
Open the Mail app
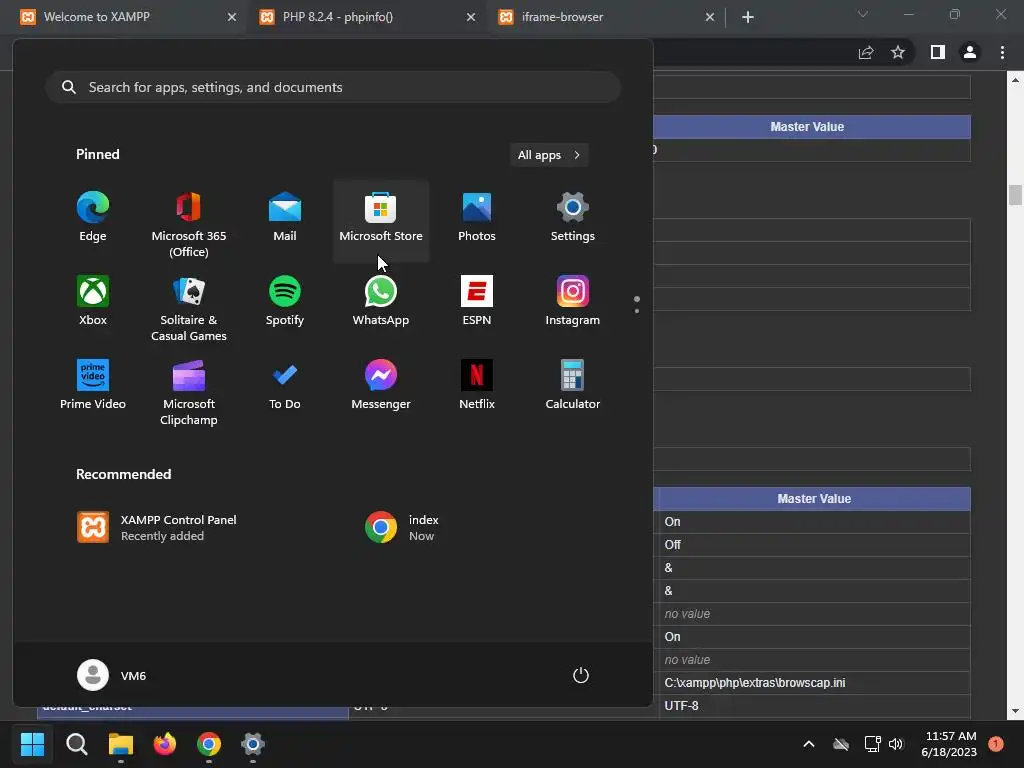tap(285, 218)
